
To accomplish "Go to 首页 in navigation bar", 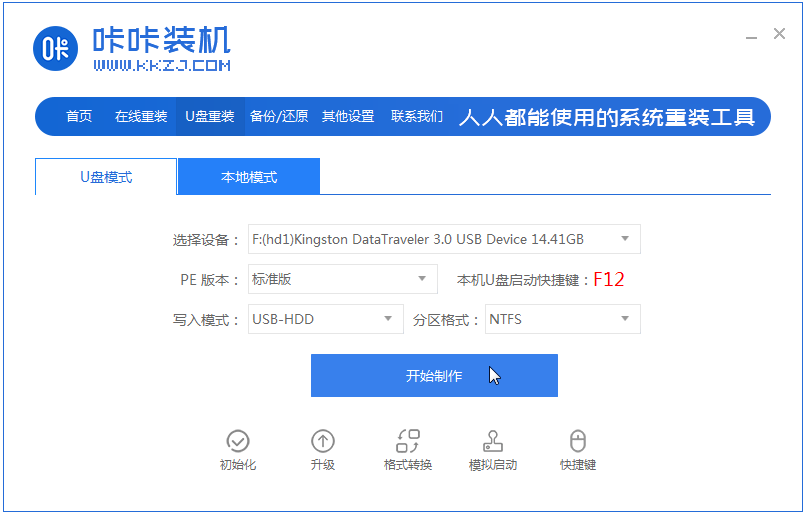I will (79, 116).
